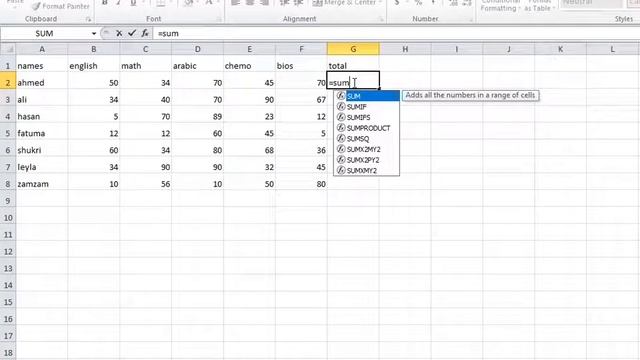Select row 17 header
The image size is (640, 360).
[x=8, y=336]
